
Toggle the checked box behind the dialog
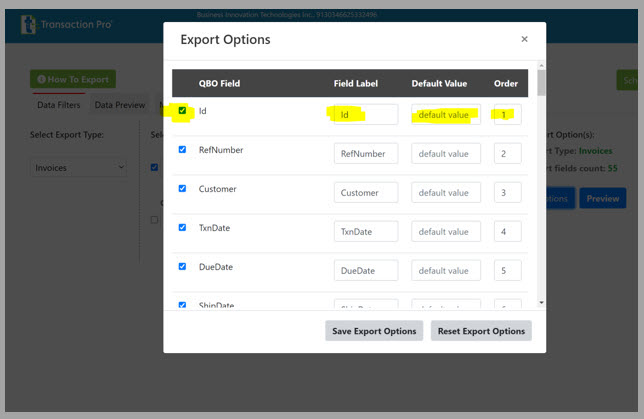154,167
